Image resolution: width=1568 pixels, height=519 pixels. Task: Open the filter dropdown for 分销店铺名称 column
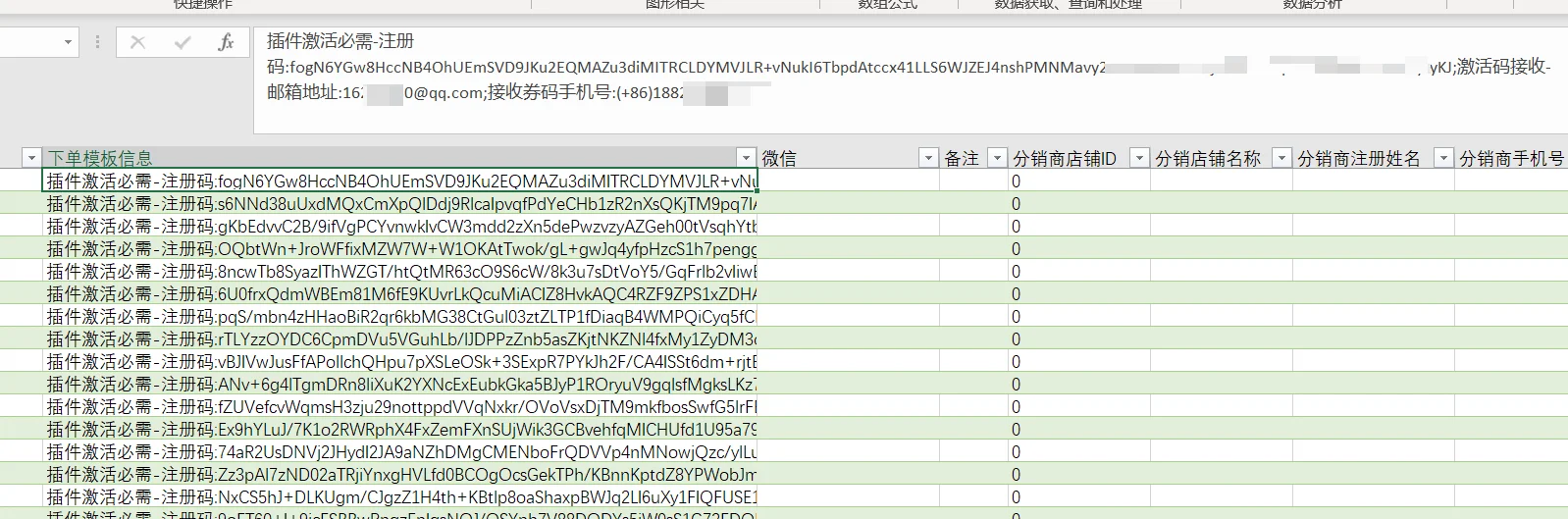(x=1281, y=158)
